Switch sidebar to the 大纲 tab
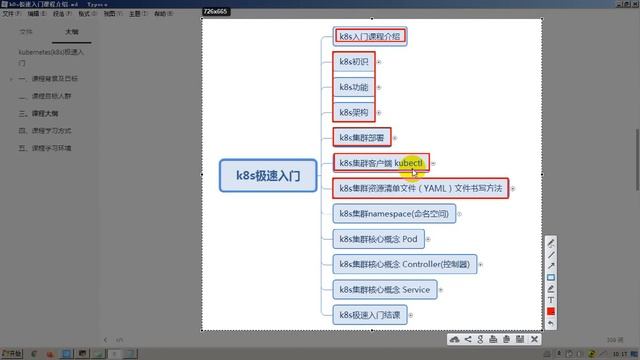Image resolution: width=640 pixels, height=360 pixels. [x=71, y=32]
